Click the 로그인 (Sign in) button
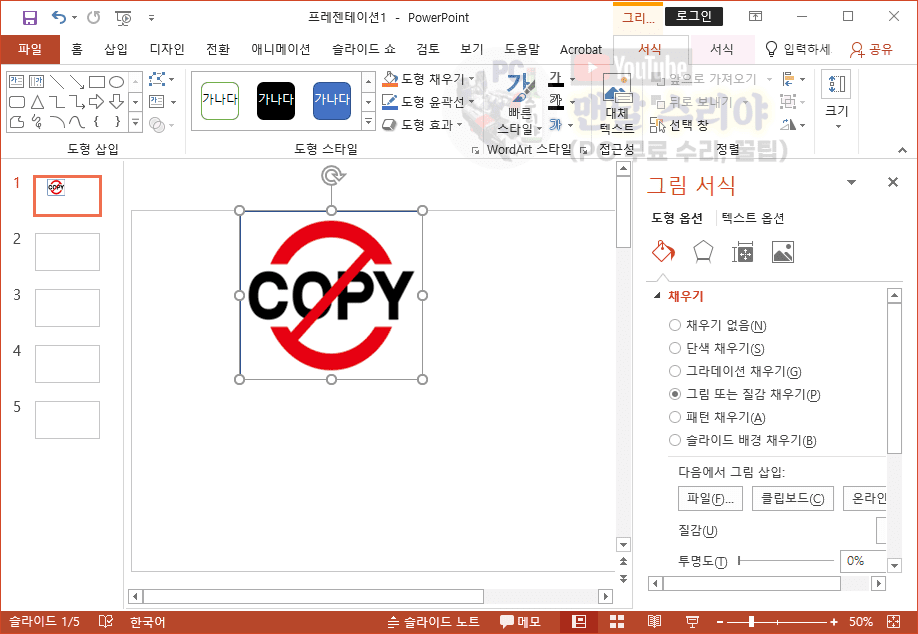Image resolution: width=918 pixels, height=634 pixels. [x=694, y=16]
